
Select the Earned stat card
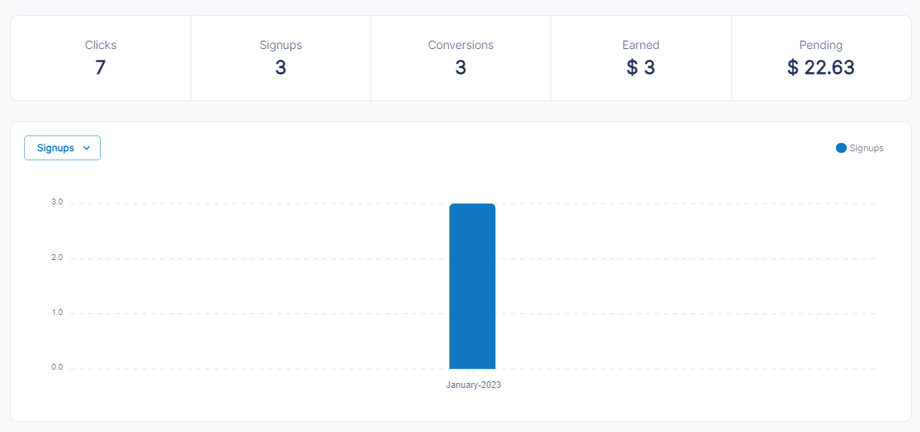click(641, 58)
